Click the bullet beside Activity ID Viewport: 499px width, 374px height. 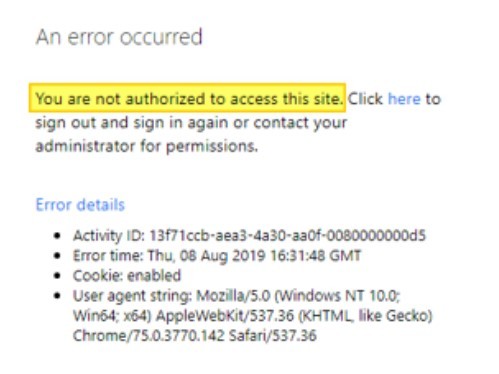pyautogui.click(x=57, y=236)
